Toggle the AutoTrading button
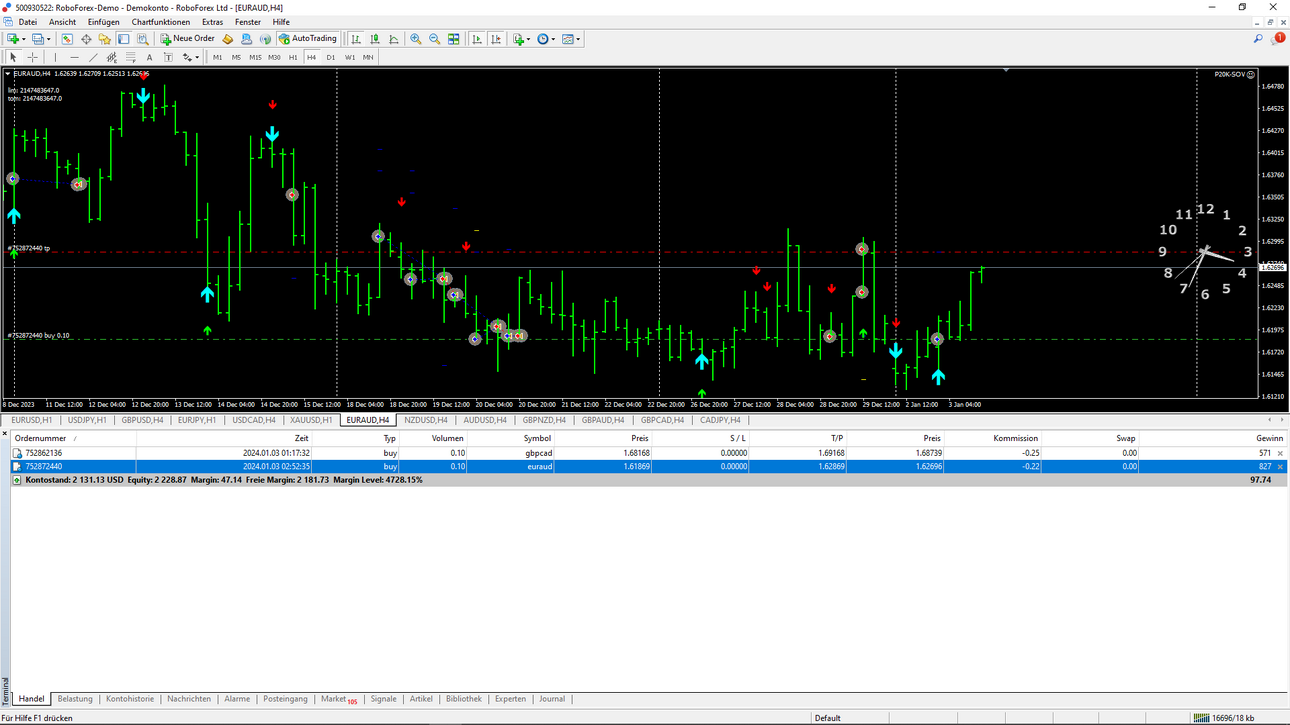This screenshot has height=725, width=1290. [308, 39]
